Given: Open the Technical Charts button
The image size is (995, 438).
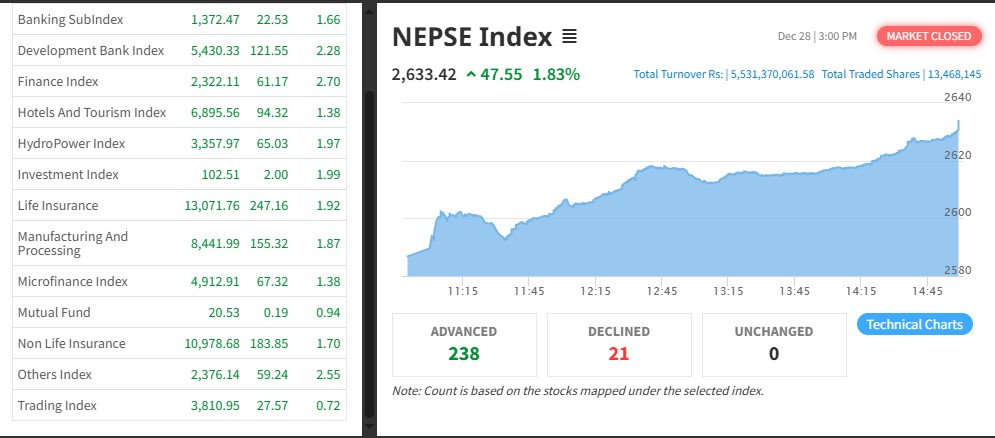Looking at the screenshot, I should click(914, 324).
